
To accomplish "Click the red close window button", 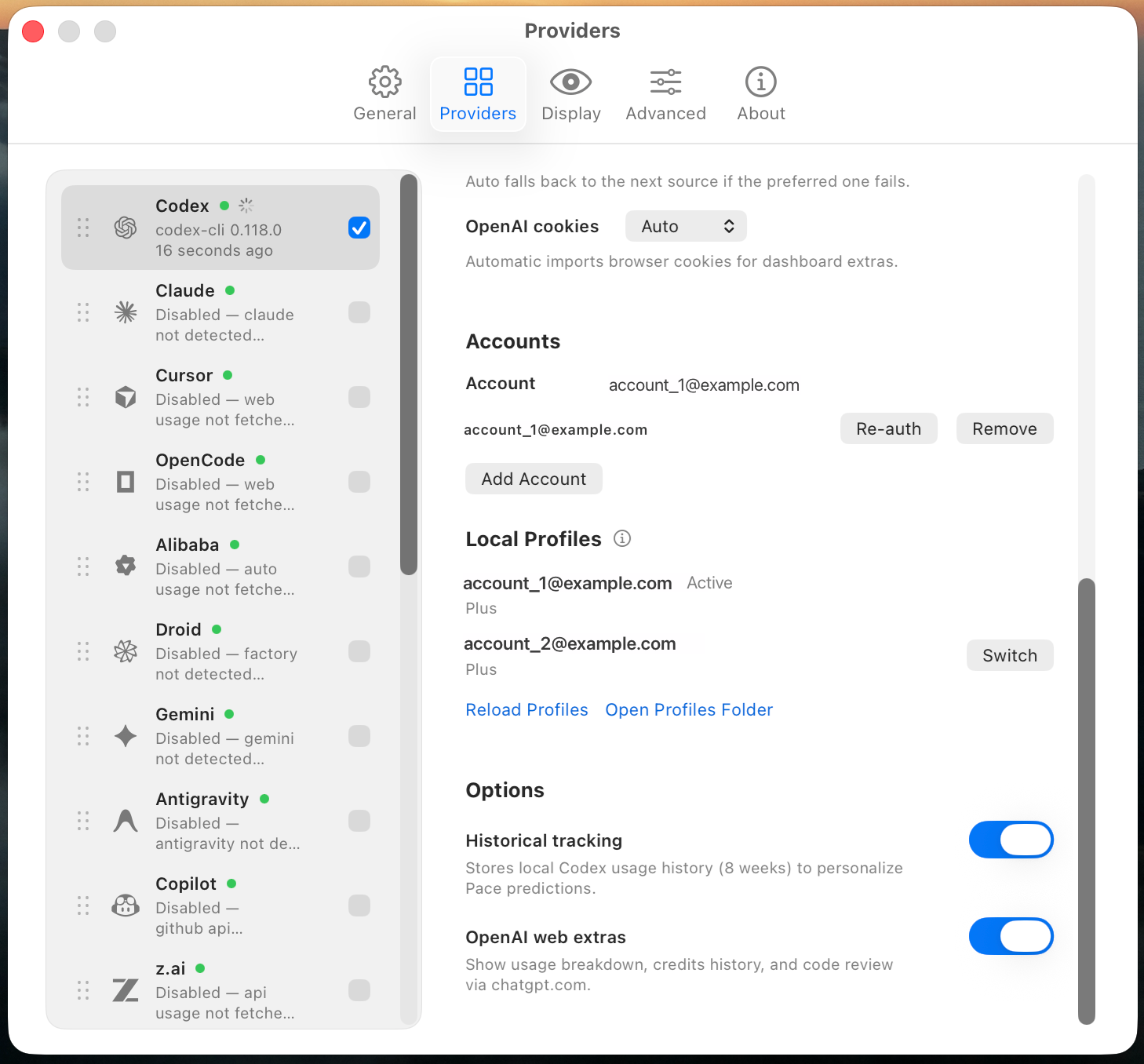I will tap(33, 31).
